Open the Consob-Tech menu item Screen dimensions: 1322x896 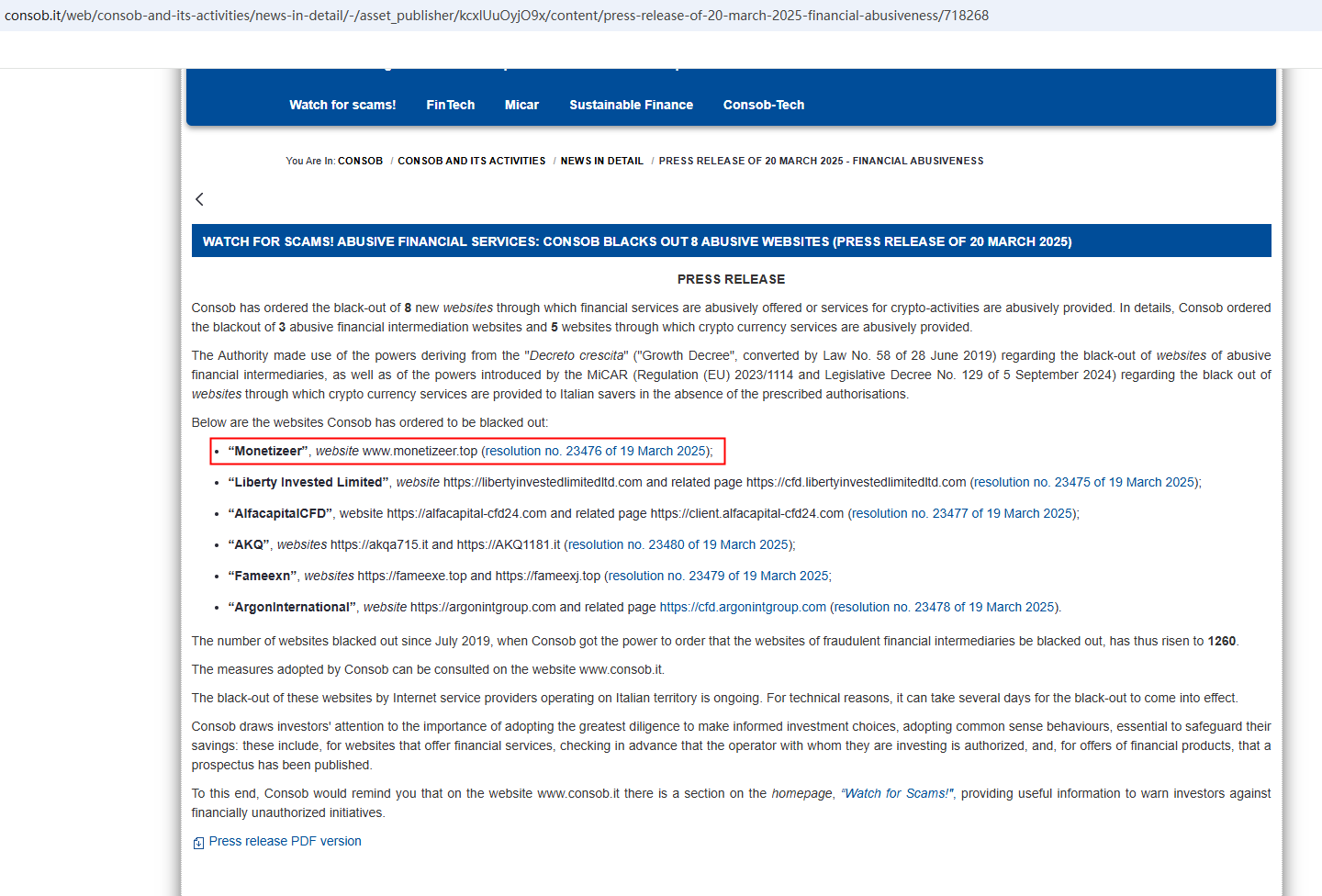point(764,105)
